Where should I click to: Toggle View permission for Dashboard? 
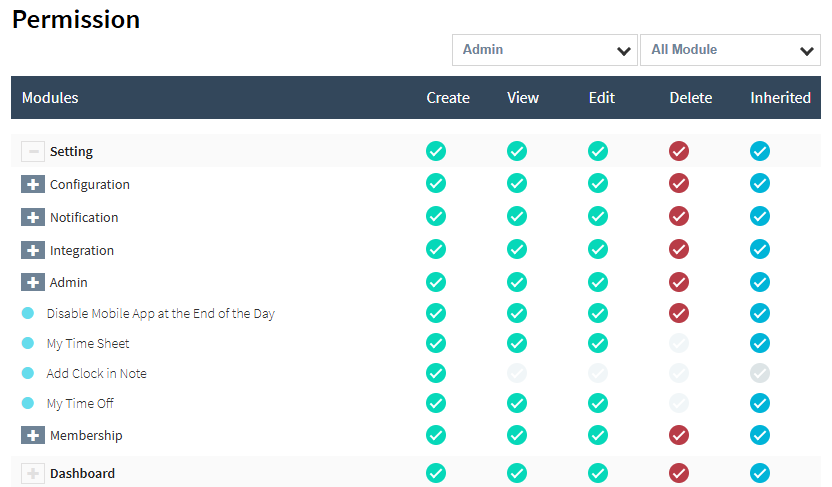point(517,473)
